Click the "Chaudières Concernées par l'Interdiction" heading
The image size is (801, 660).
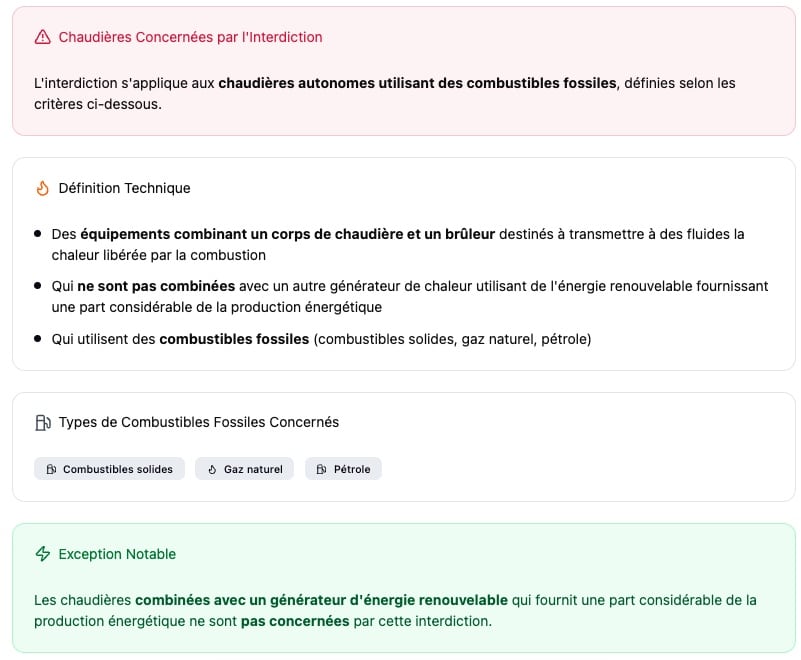click(190, 37)
